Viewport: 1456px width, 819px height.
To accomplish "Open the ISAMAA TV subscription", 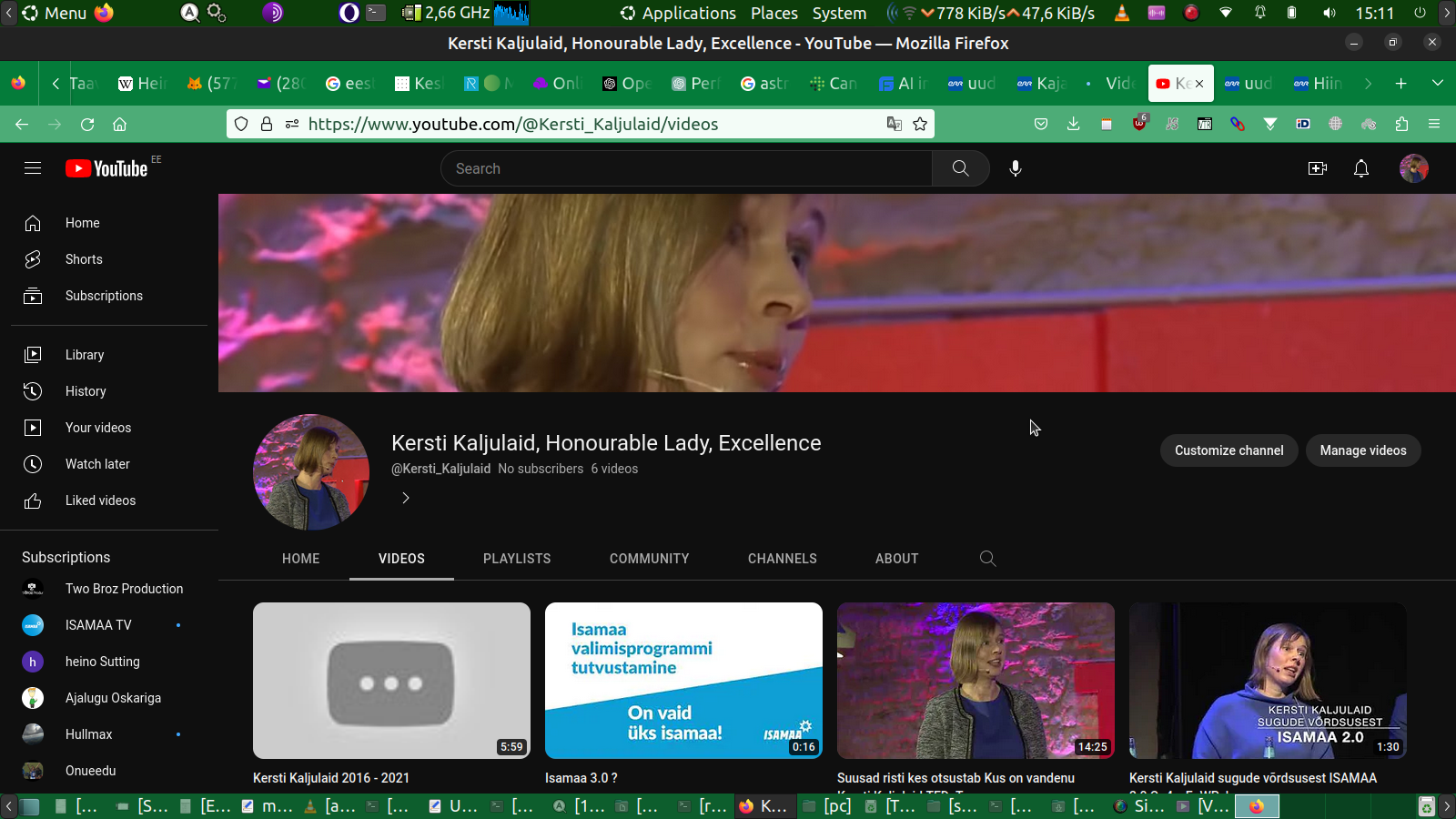I will 98,625.
